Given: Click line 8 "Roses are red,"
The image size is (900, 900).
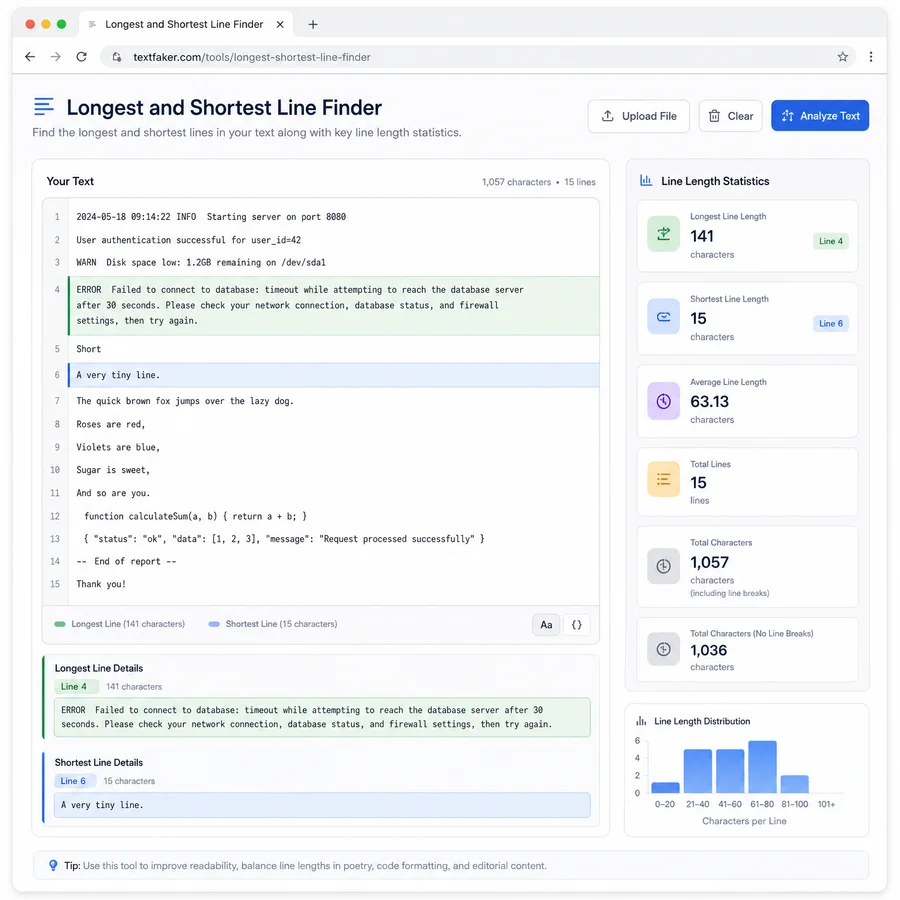Looking at the screenshot, I should pos(111,424).
